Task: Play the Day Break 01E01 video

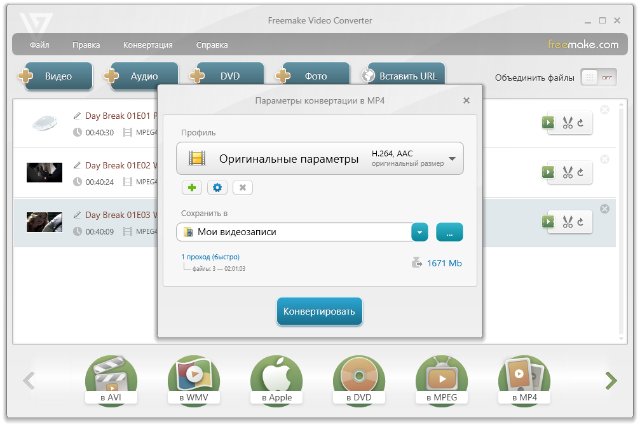Action: [x=548, y=122]
